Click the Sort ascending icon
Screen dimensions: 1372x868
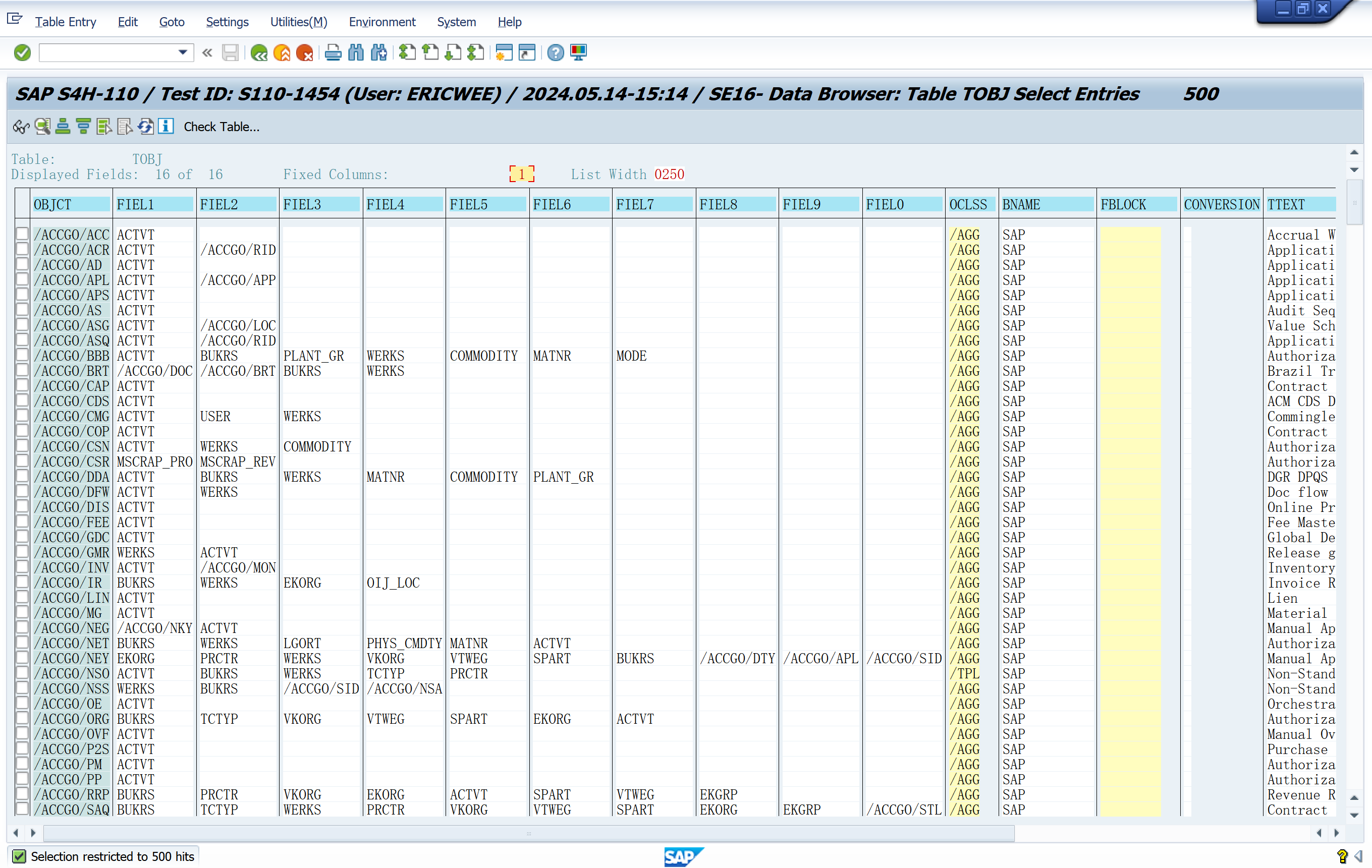[x=63, y=127]
